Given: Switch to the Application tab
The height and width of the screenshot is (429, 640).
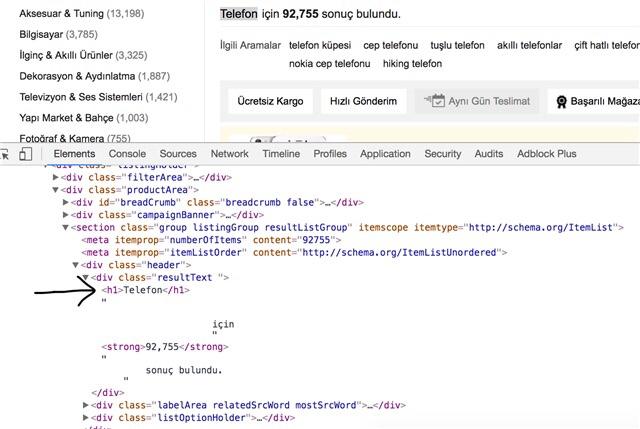Looking at the screenshot, I should tap(385, 154).
